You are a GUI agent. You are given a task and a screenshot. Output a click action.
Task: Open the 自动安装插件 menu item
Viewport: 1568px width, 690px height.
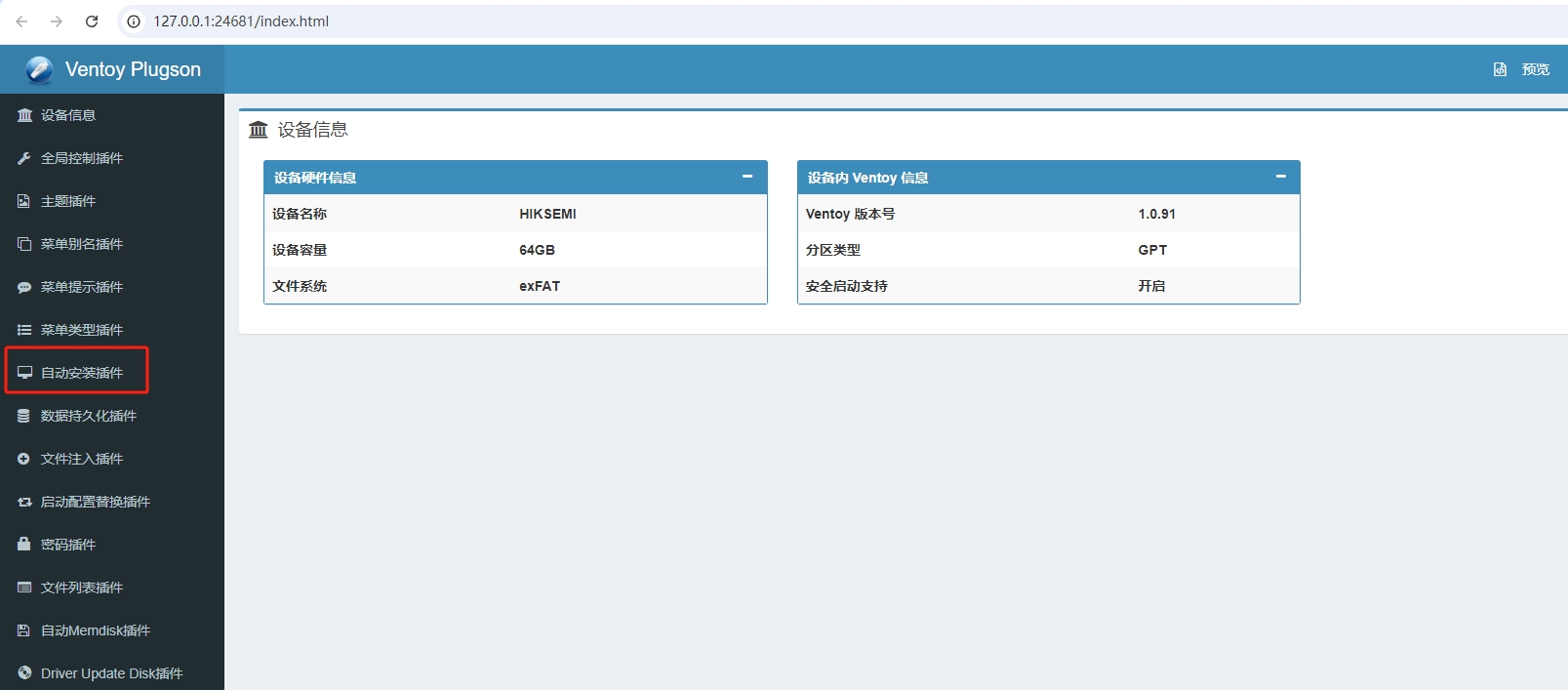82,373
